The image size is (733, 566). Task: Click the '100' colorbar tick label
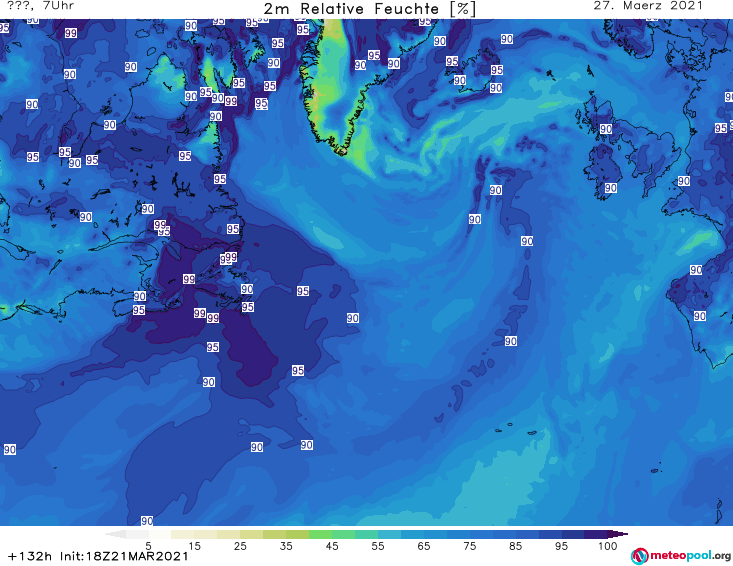click(607, 545)
